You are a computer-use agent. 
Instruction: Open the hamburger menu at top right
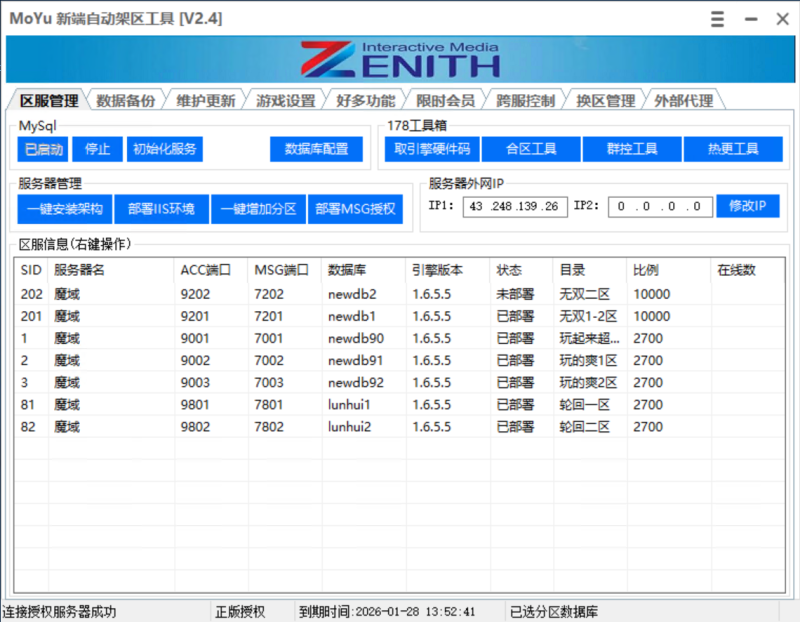tap(715, 19)
